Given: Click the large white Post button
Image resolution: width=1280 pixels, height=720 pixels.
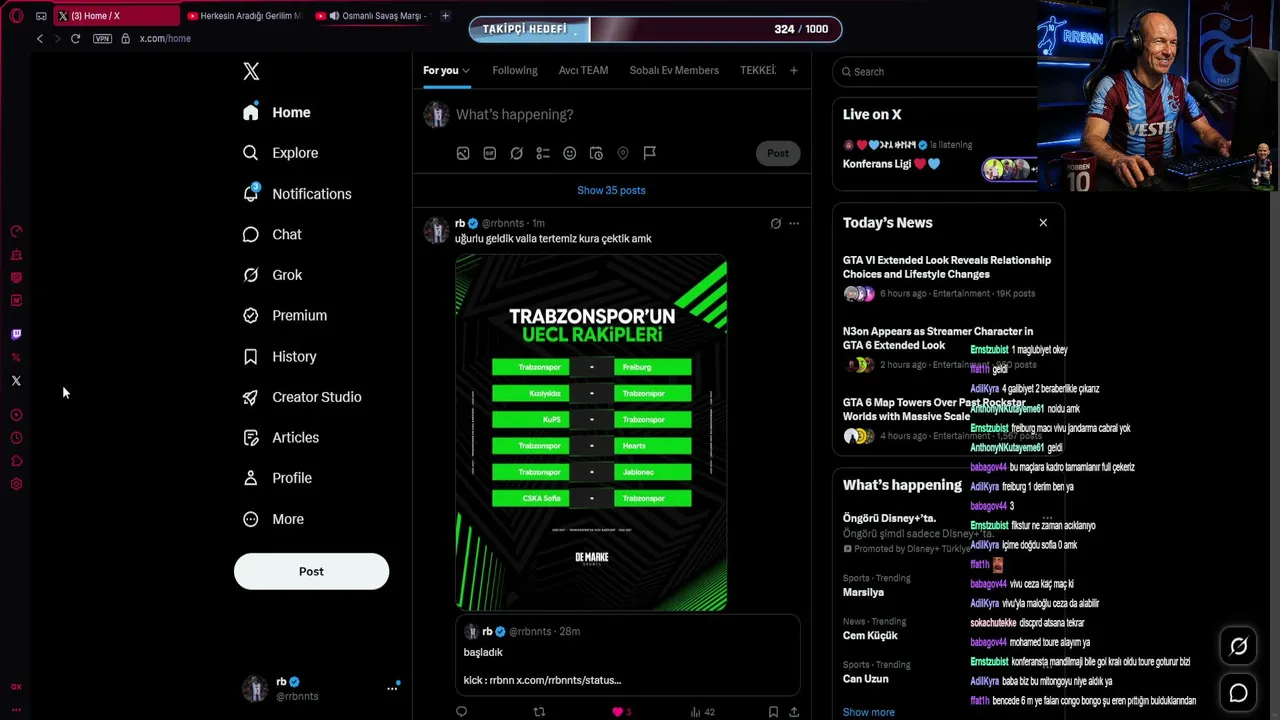Looking at the screenshot, I should click(x=311, y=571).
